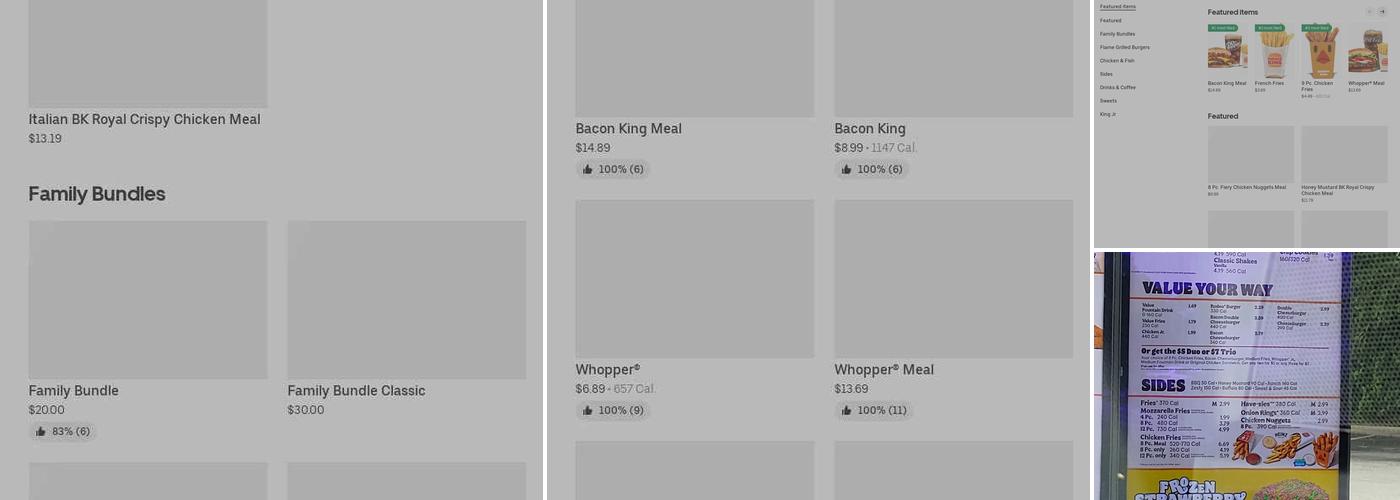1400x500 pixels.
Task: Click the 9 Pc. Chicken Fries featured thumbnail
Action: [x=1321, y=53]
